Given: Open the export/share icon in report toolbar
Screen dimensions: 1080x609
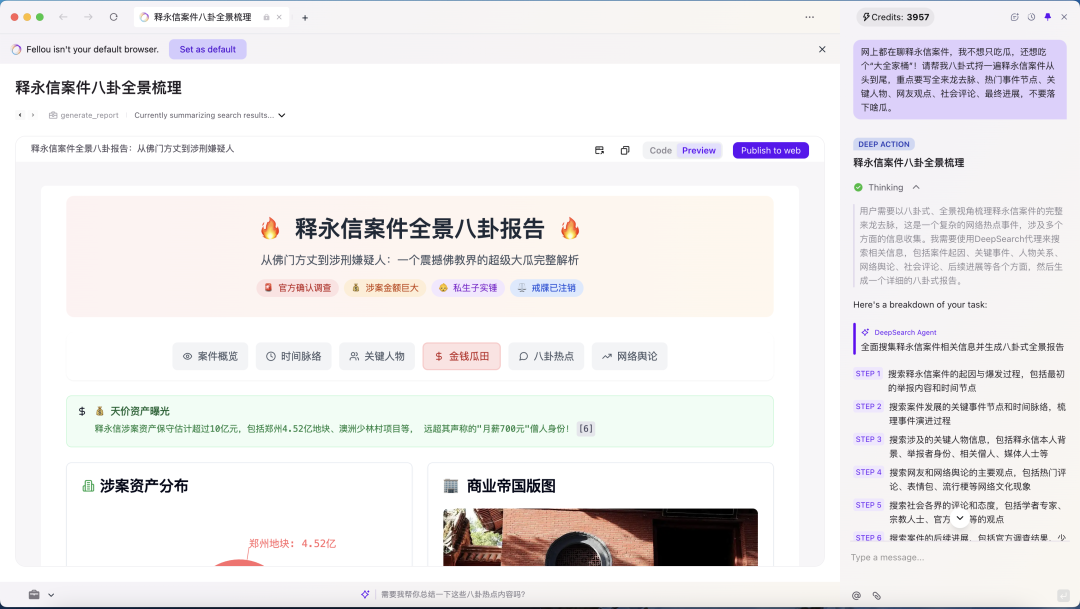Looking at the screenshot, I should click(599, 149).
